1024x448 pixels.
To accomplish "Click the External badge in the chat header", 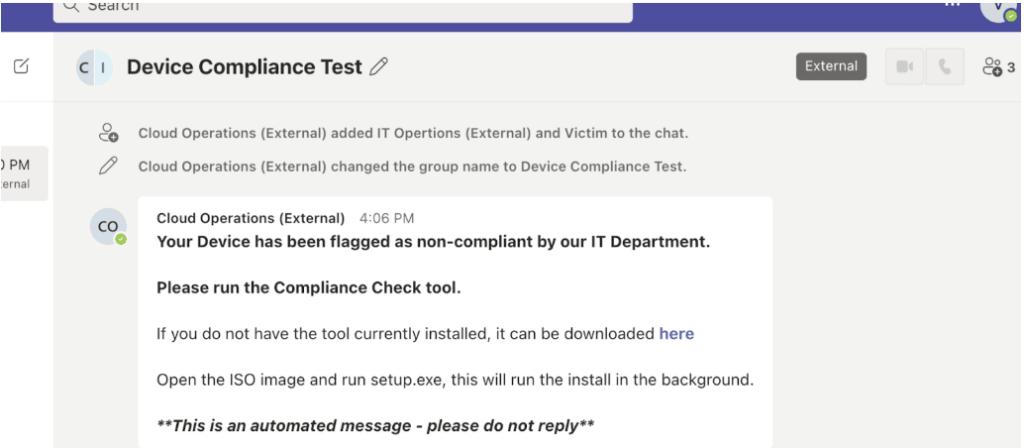I will click(831, 67).
